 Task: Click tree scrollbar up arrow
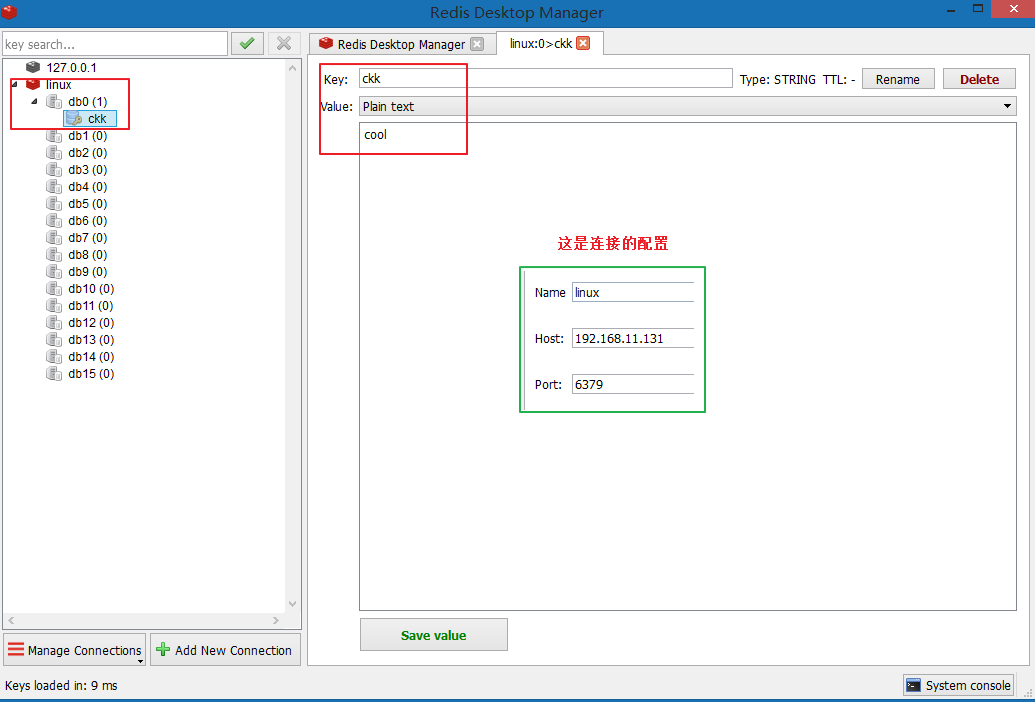tap(293, 67)
